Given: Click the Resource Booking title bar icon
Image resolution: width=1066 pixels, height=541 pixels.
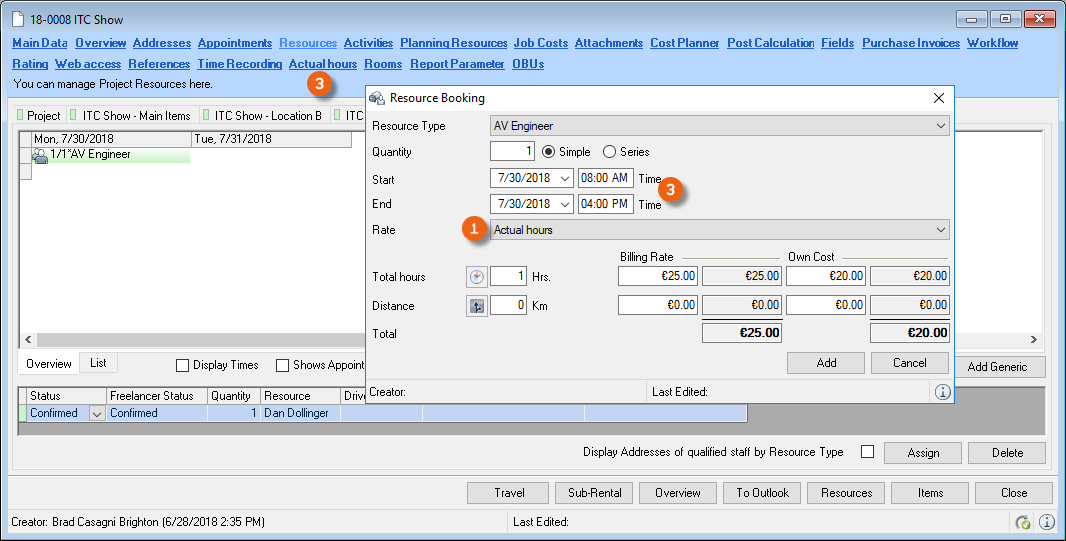Looking at the screenshot, I should [377, 98].
